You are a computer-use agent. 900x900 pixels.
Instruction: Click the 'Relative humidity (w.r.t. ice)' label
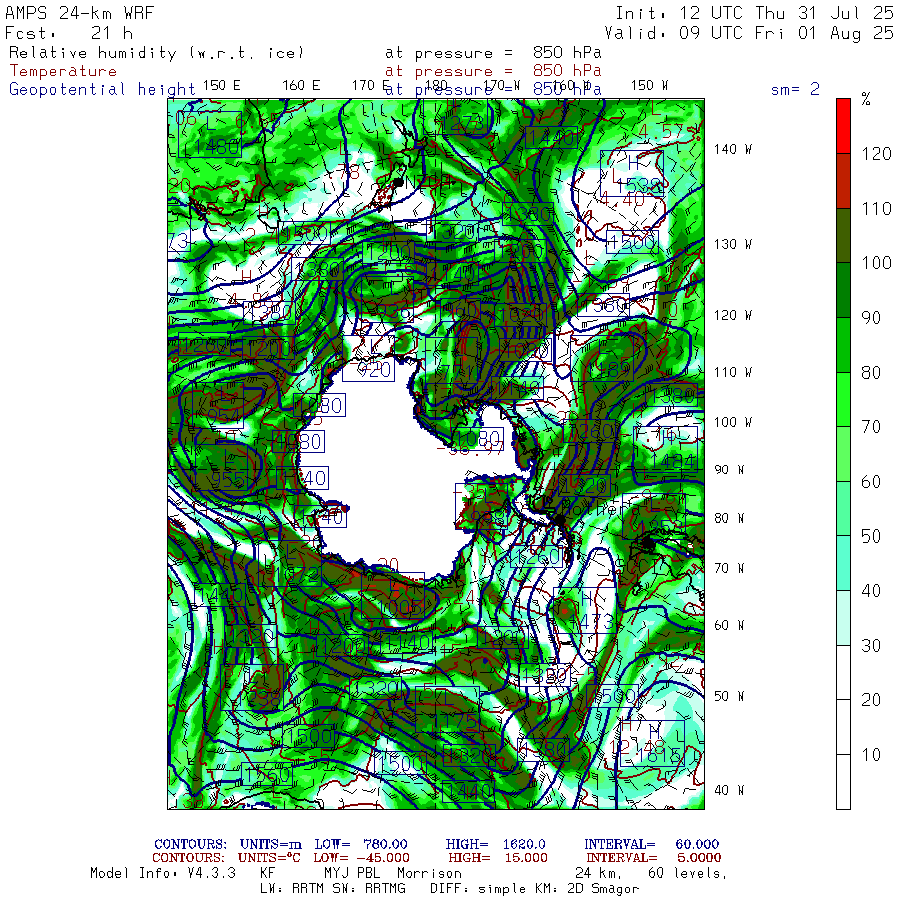[x=156, y=53]
